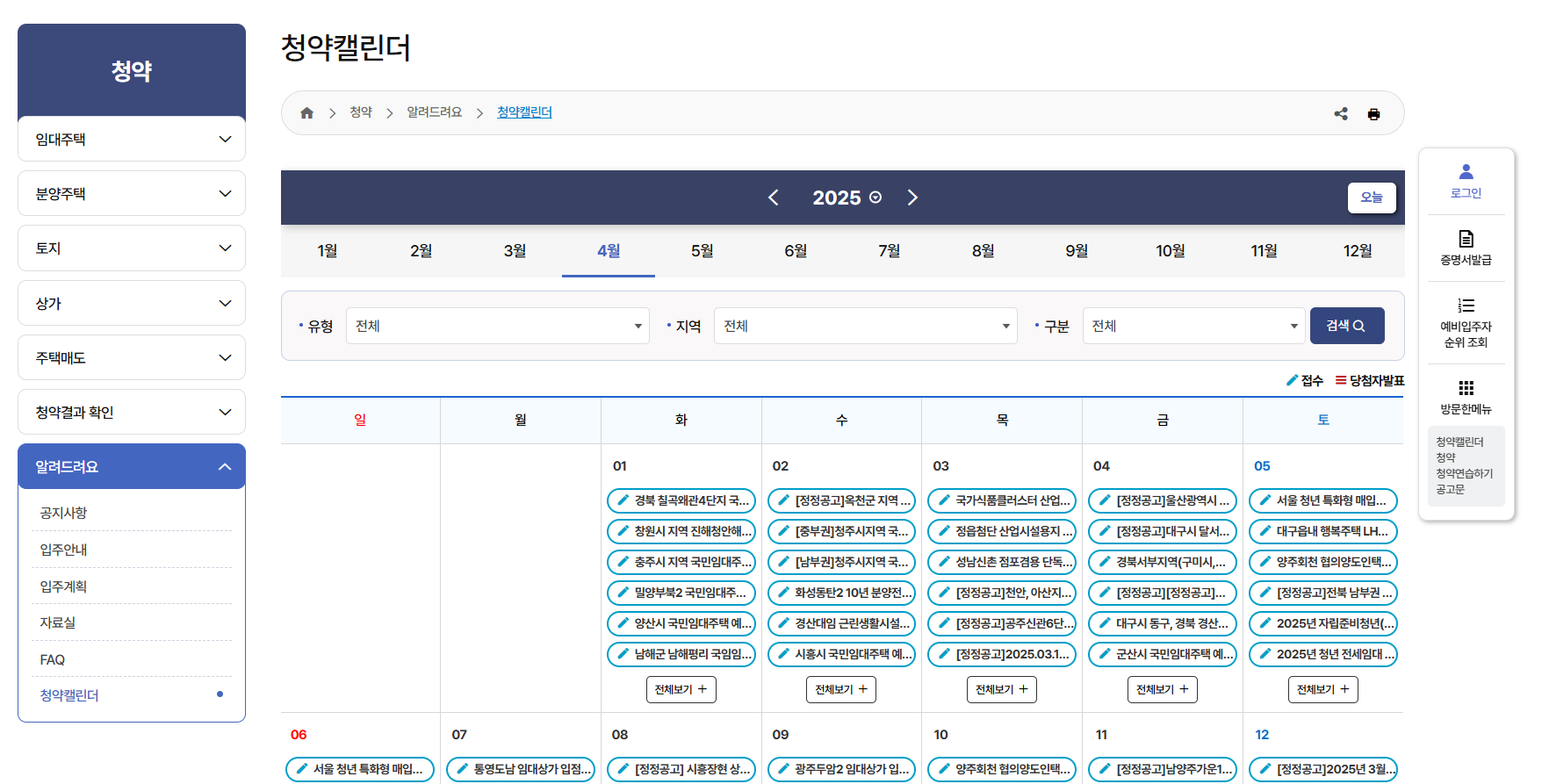Open 청약연습하기 in visited menu list

(x=1464, y=473)
